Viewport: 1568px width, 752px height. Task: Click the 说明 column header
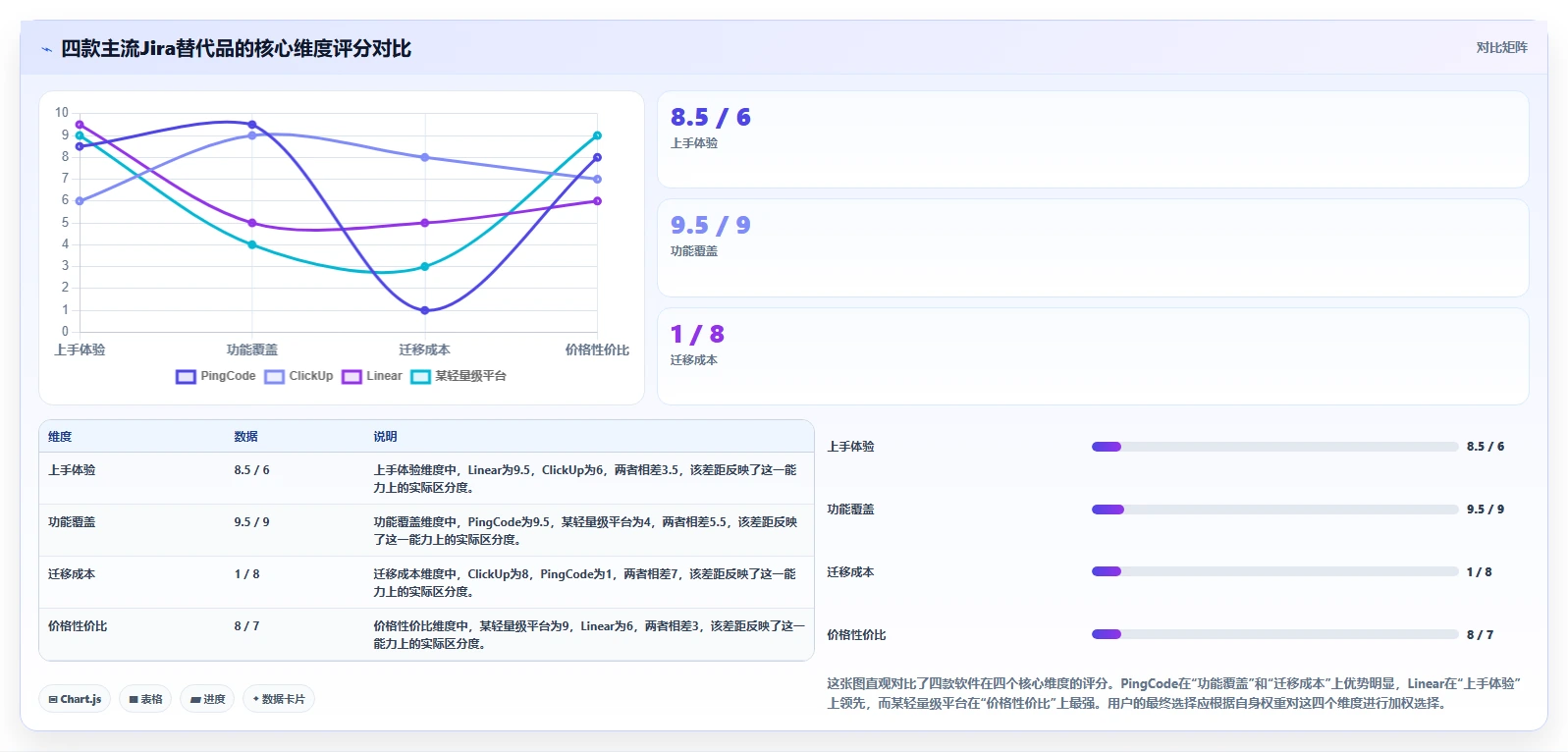[385, 437]
